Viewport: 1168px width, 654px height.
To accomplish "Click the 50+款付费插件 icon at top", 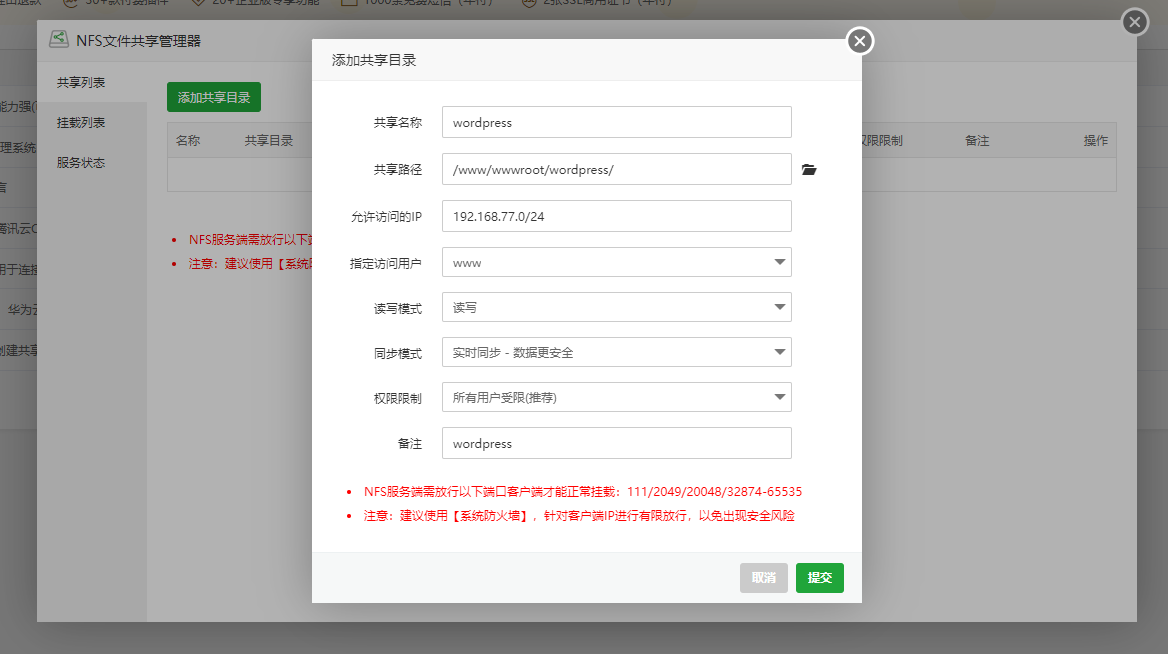I will point(68,4).
